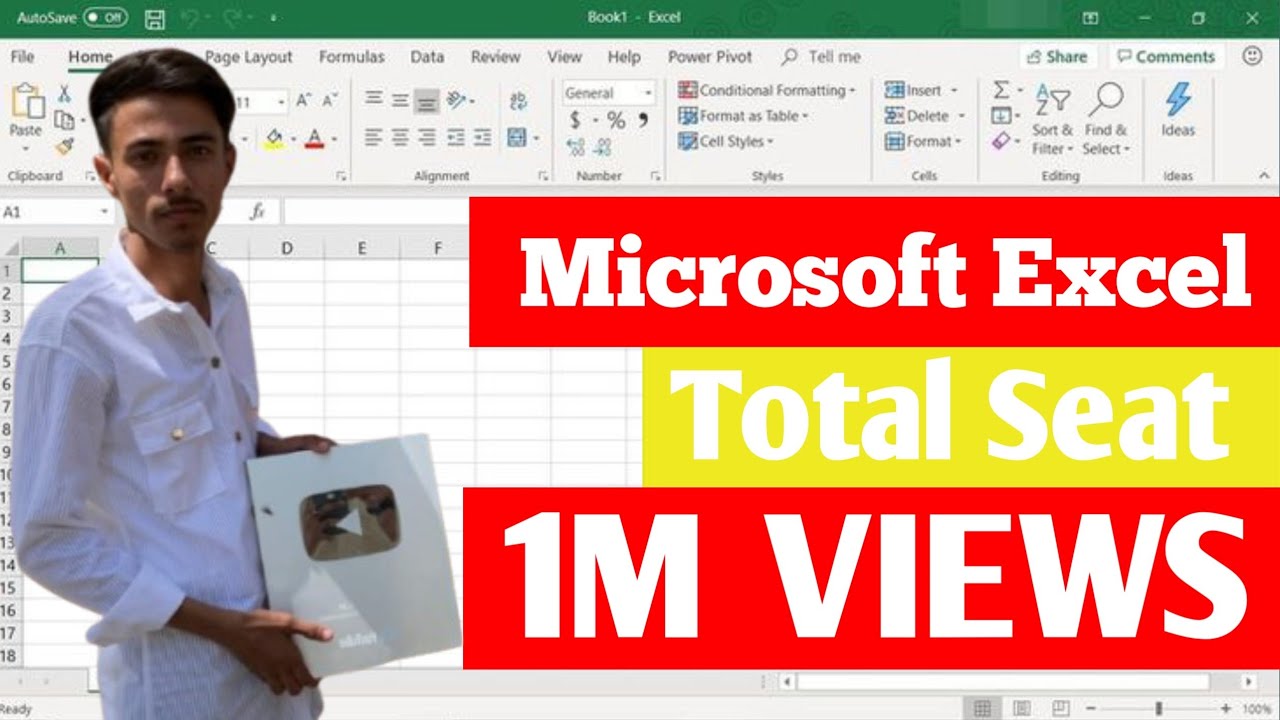Screen dimensions: 1280x720
Task: Click the Increase Decimal icon
Action: pyautogui.click(x=576, y=147)
